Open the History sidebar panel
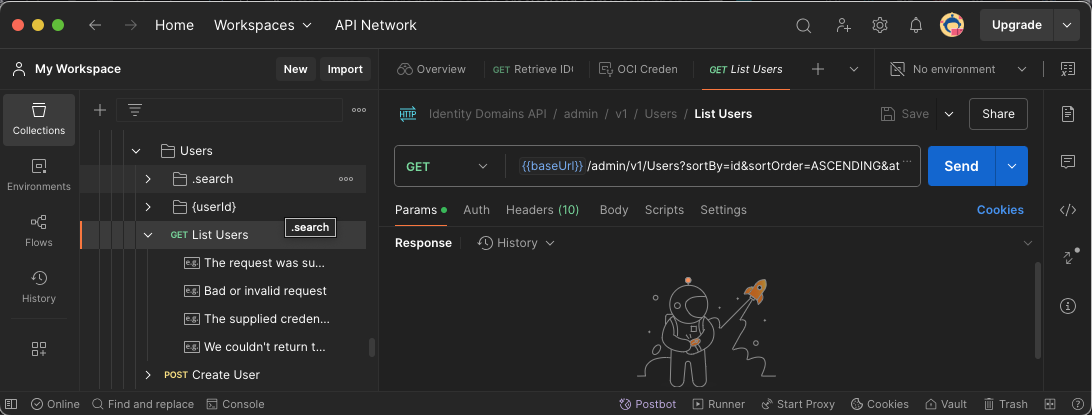 pos(39,287)
